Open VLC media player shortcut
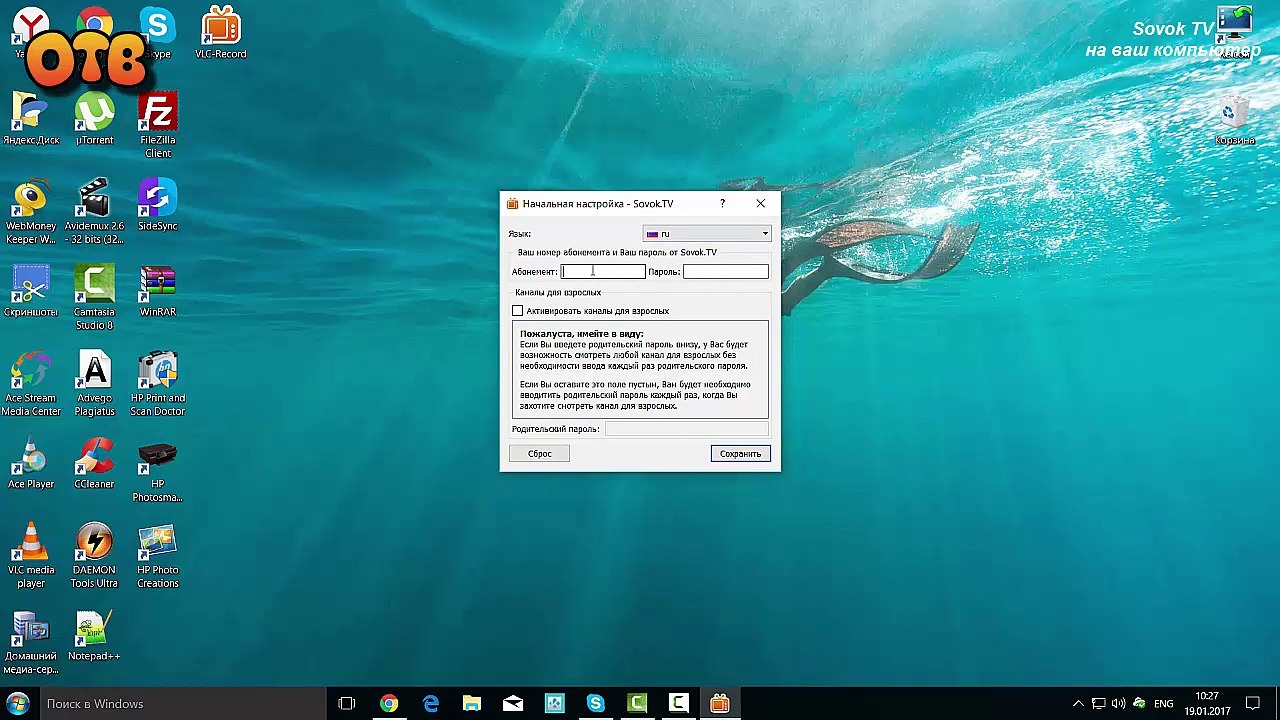 (31, 546)
